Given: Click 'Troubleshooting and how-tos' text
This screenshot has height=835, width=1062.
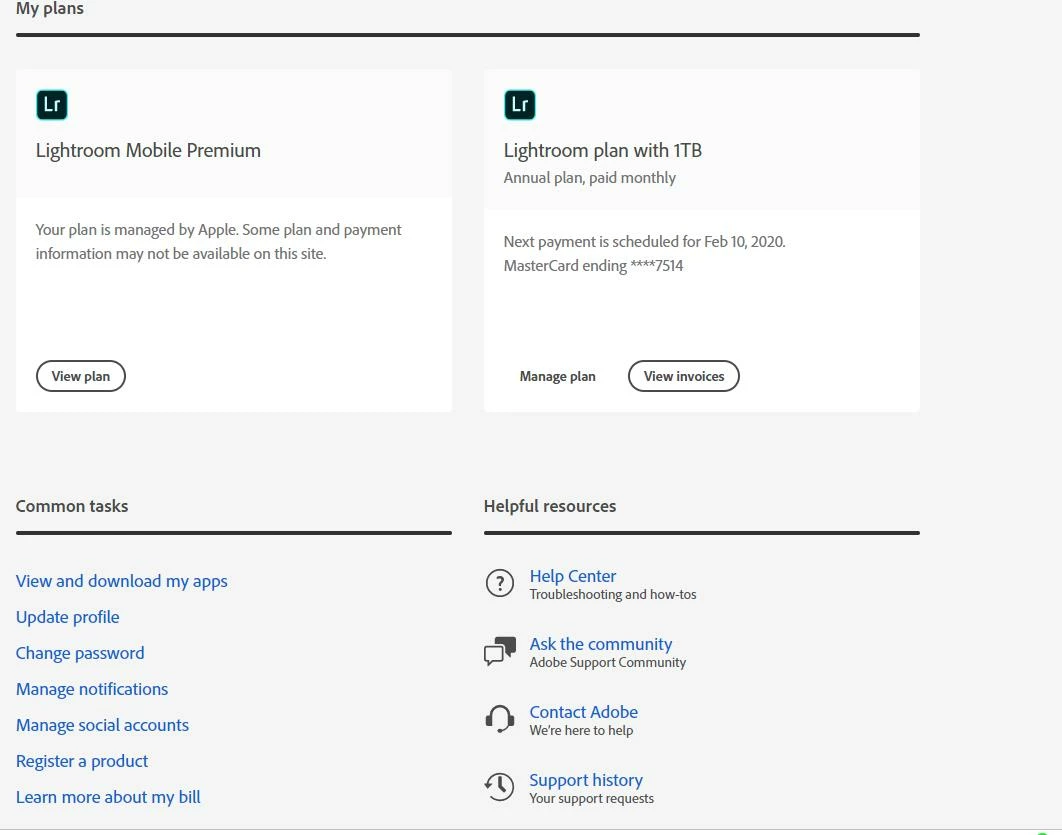Looking at the screenshot, I should pyautogui.click(x=613, y=595).
